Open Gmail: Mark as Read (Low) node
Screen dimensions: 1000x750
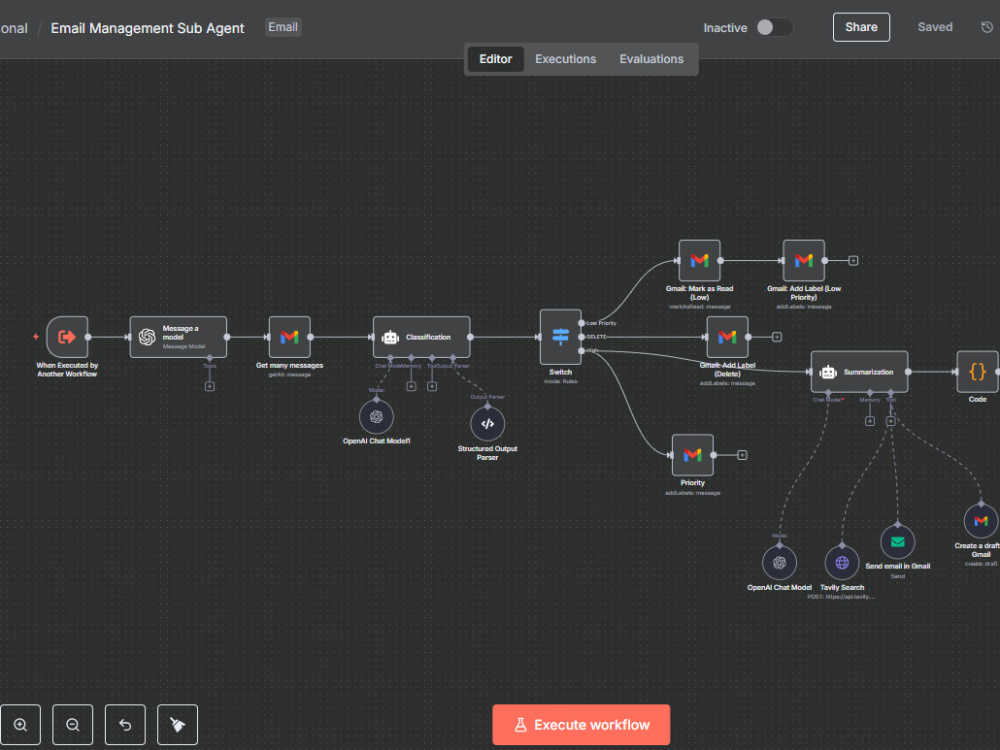pyautogui.click(x=700, y=260)
